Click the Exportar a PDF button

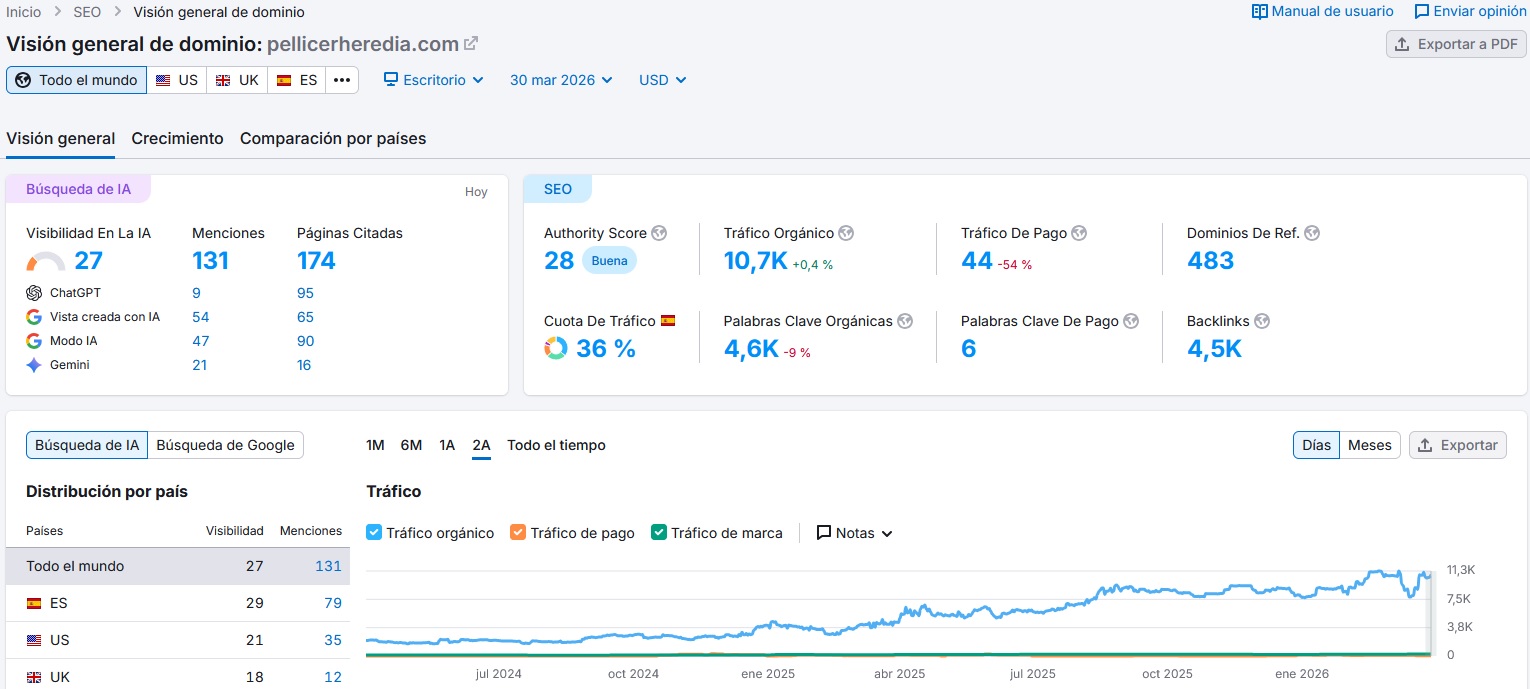click(1456, 44)
